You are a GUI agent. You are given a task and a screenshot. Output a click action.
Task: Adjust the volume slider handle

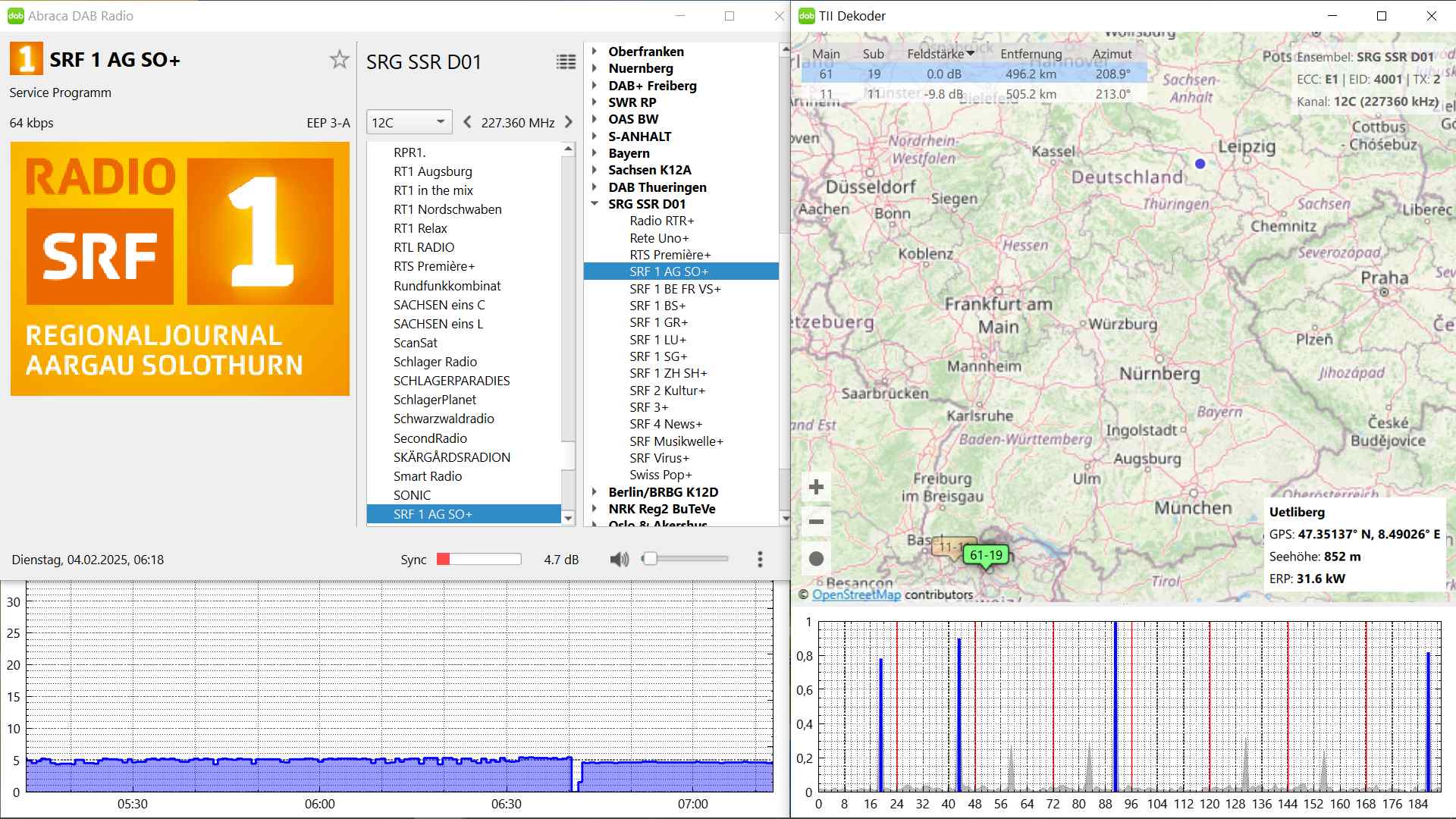(x=649, y=559)
